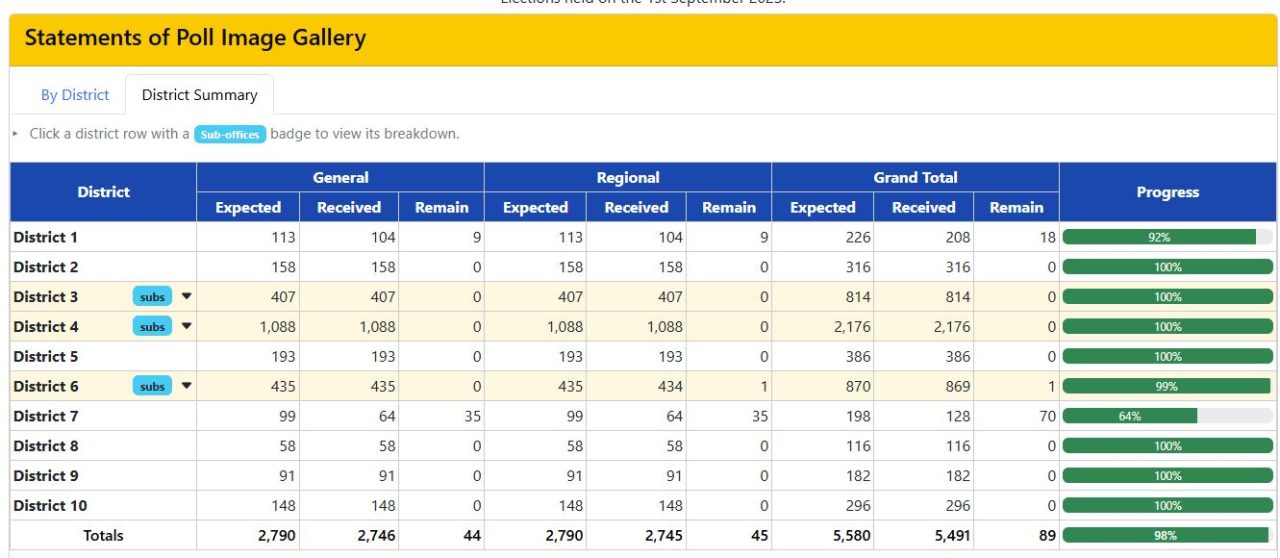Click the District 6 row label

pyautogui.click(x=45, y=386)
